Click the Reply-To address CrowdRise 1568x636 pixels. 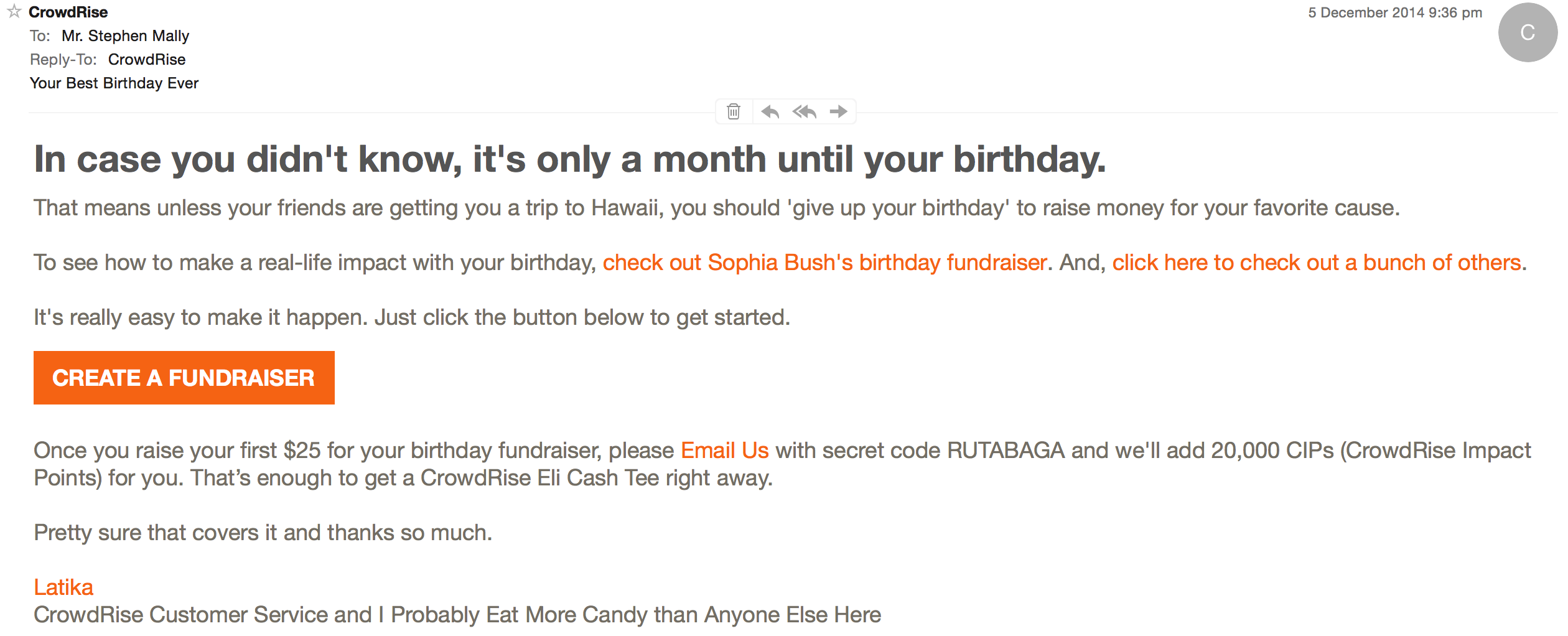point(147,60)
